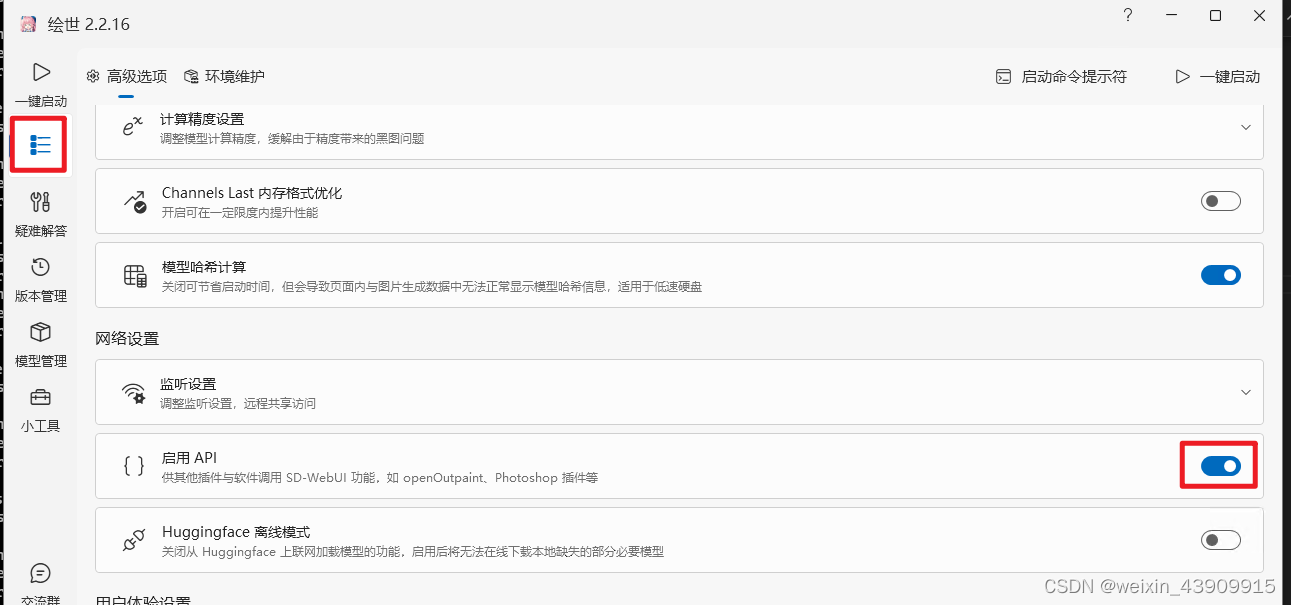
Task: Click the help question mark in title bar
Action: point(1127,15)
